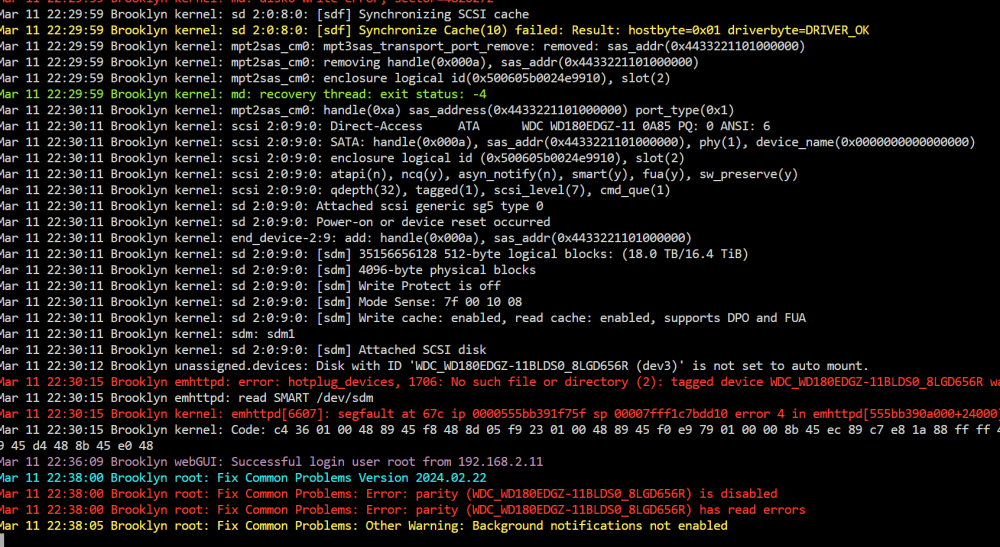Select the 'supports DPO and FUA' line

click(402, 317)
